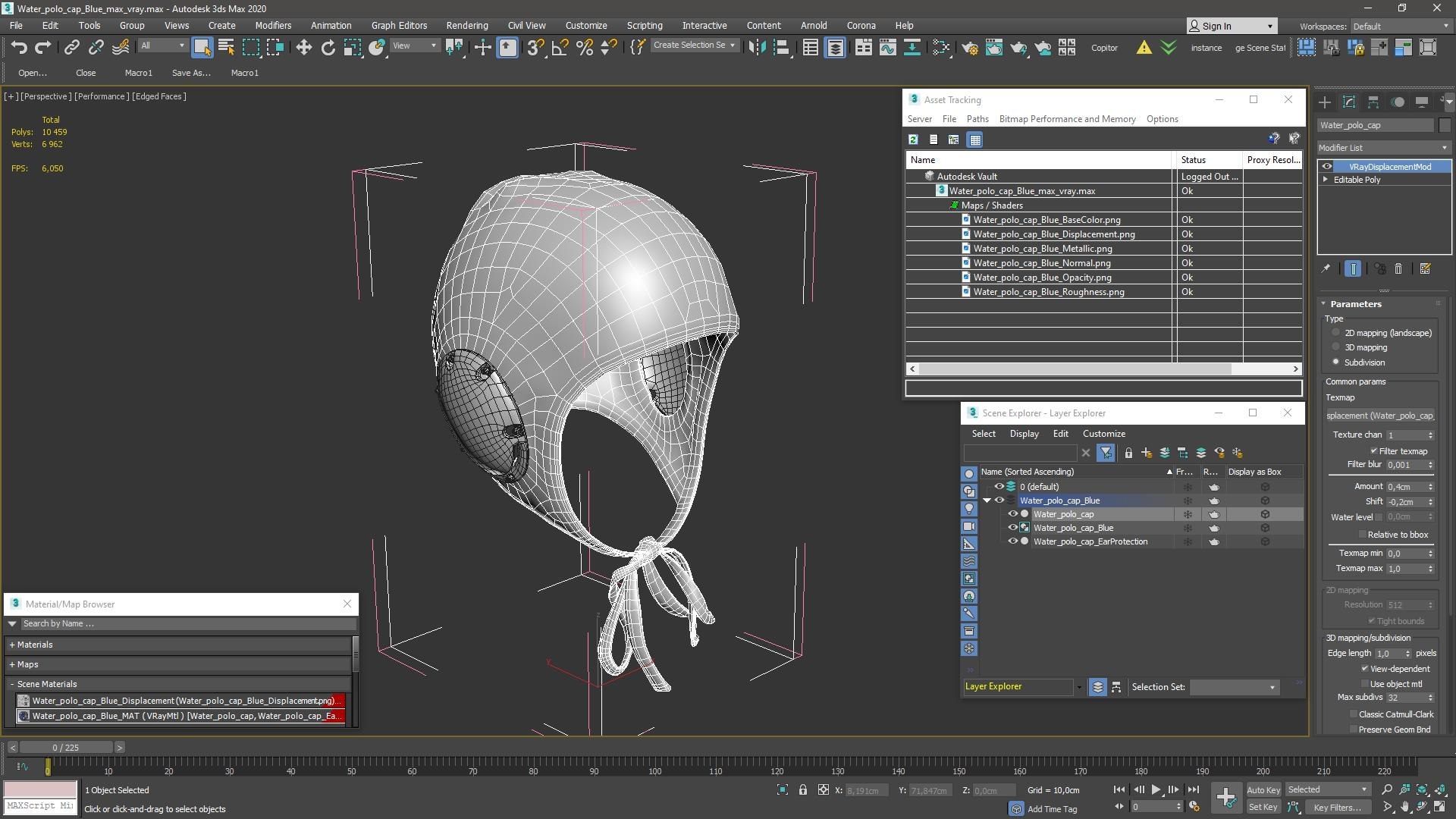Image resolution: width=1456 pixels, height=819 pixels.
Task: Select the Move tool in the toolbar
Action: [303, 48]
